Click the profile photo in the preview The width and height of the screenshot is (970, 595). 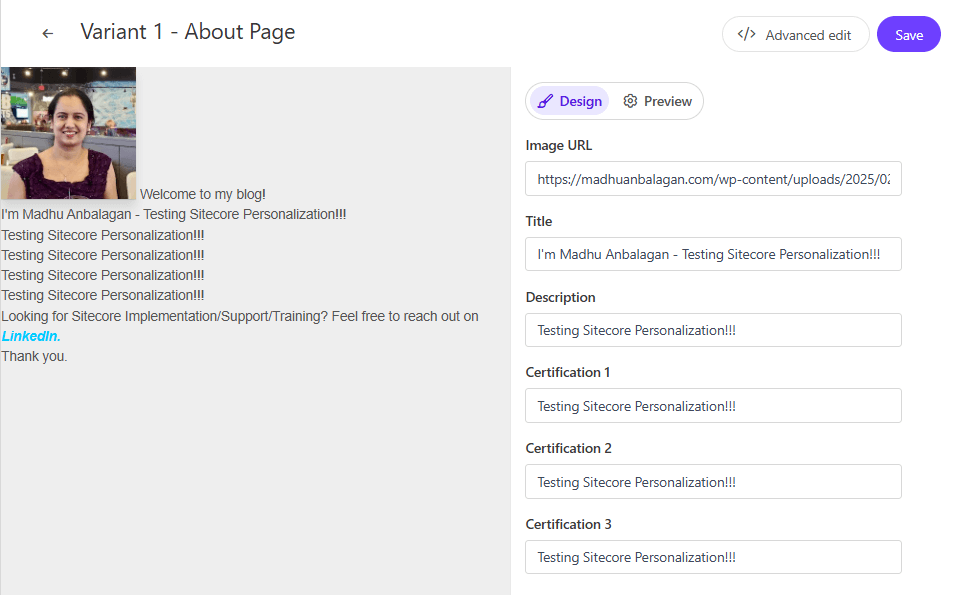click(68, 133)
